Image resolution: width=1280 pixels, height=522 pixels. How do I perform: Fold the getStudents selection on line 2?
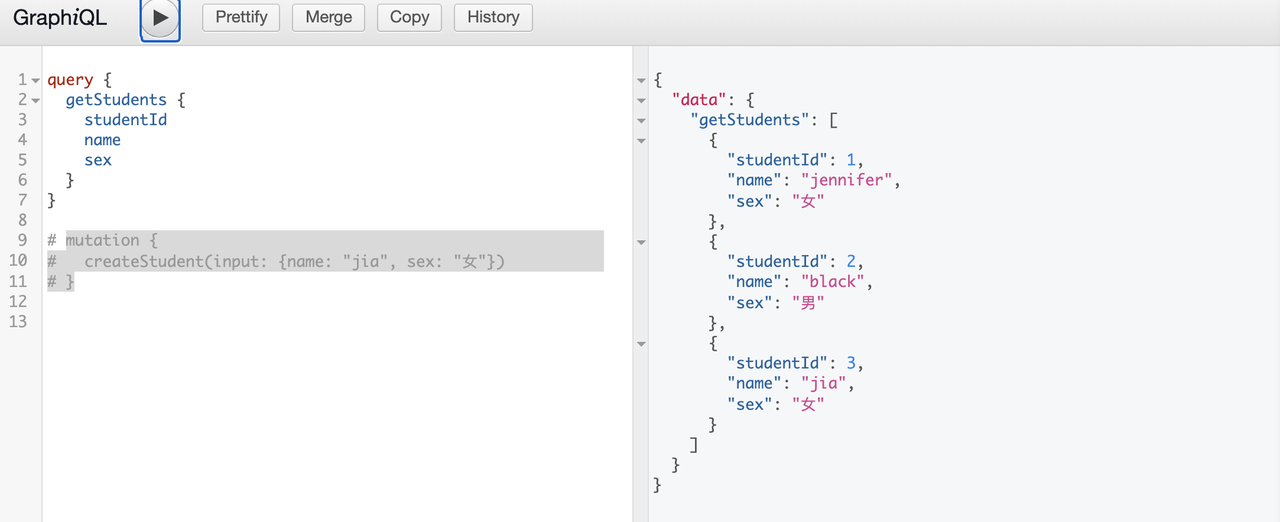coord(35,100)
